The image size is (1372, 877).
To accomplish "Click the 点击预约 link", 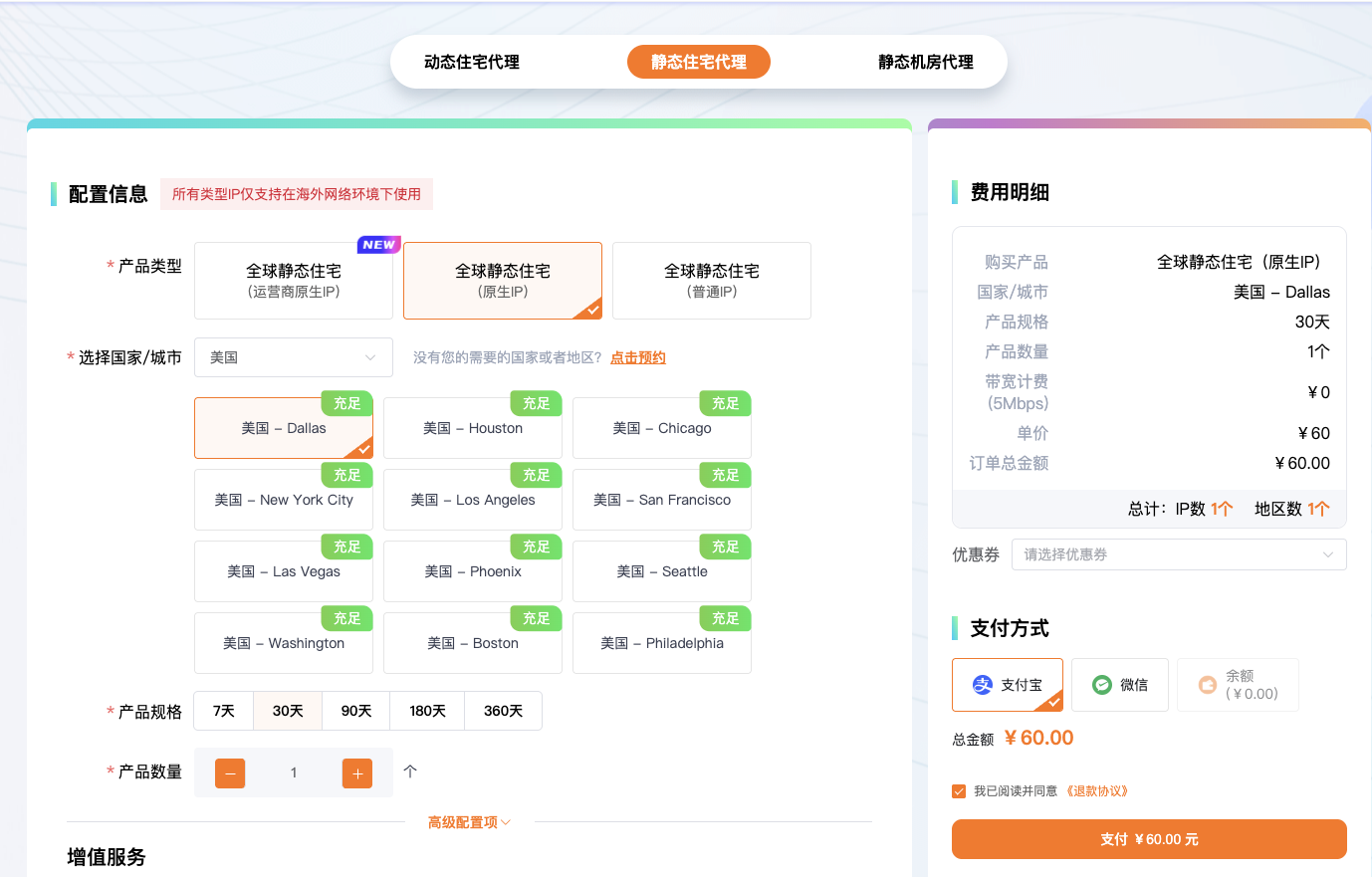I will pos(638,357).
